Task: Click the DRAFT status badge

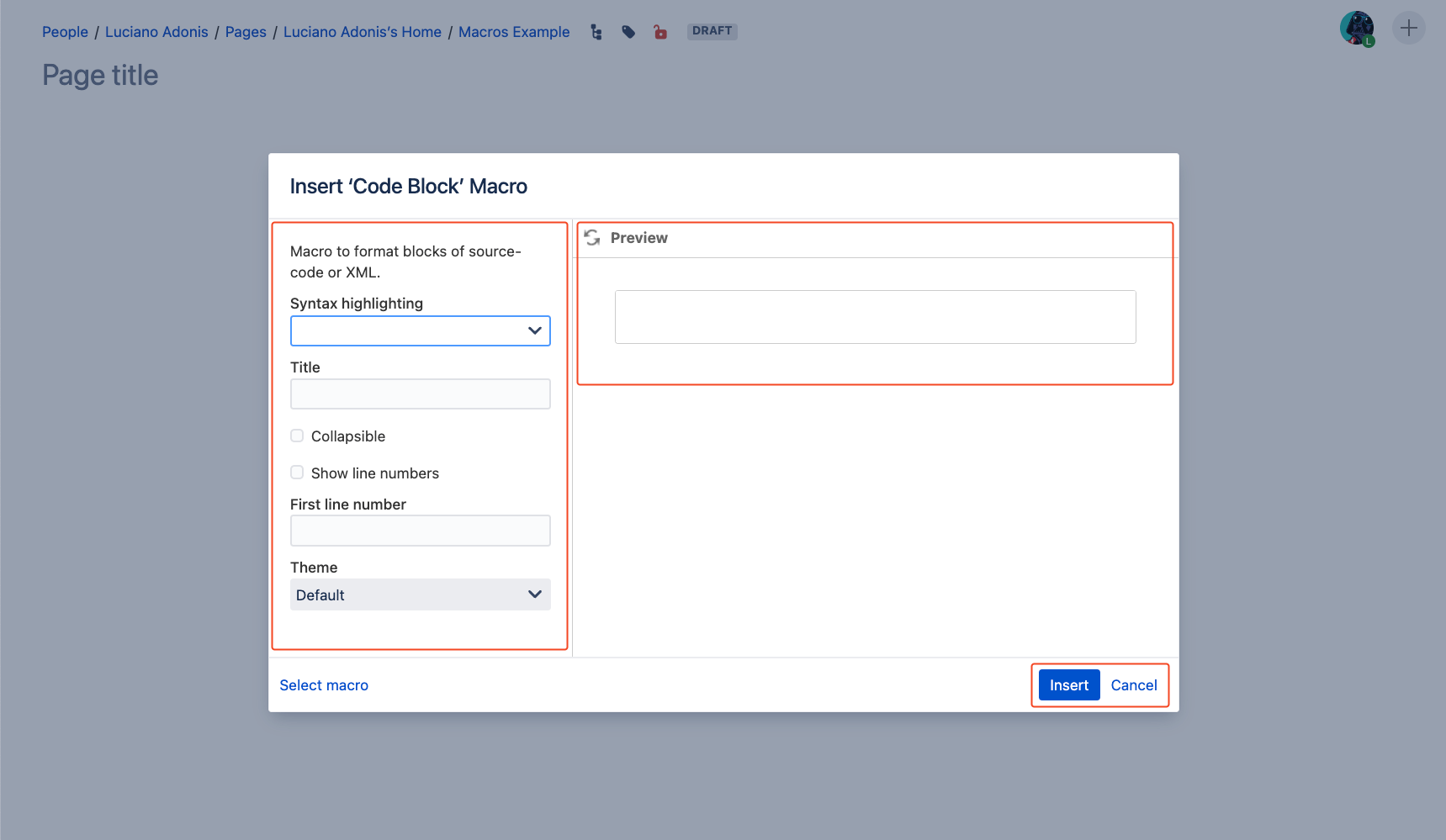Action: [x=712, y=31]
